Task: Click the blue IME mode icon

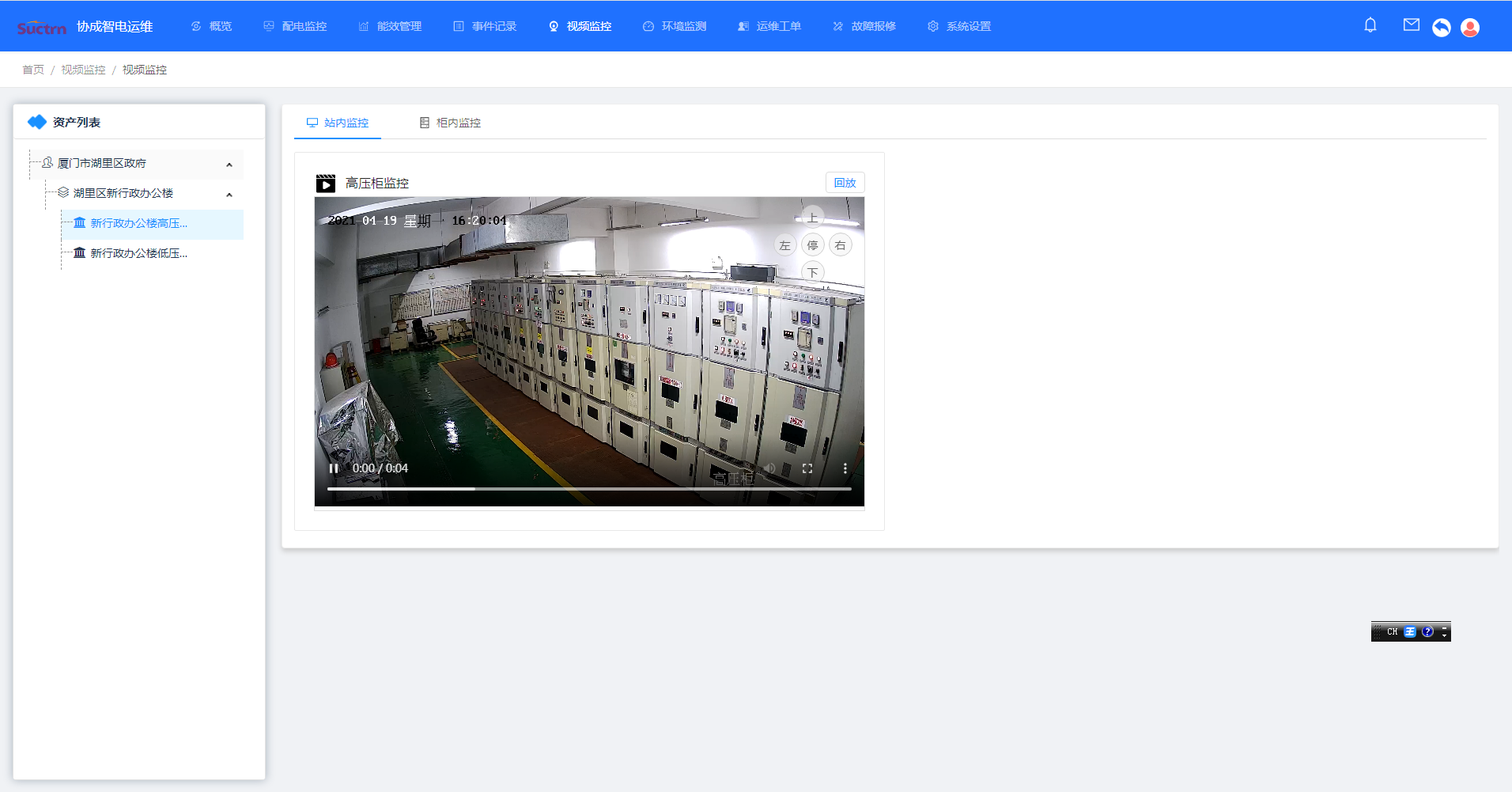Action: tap(1410, 631)
